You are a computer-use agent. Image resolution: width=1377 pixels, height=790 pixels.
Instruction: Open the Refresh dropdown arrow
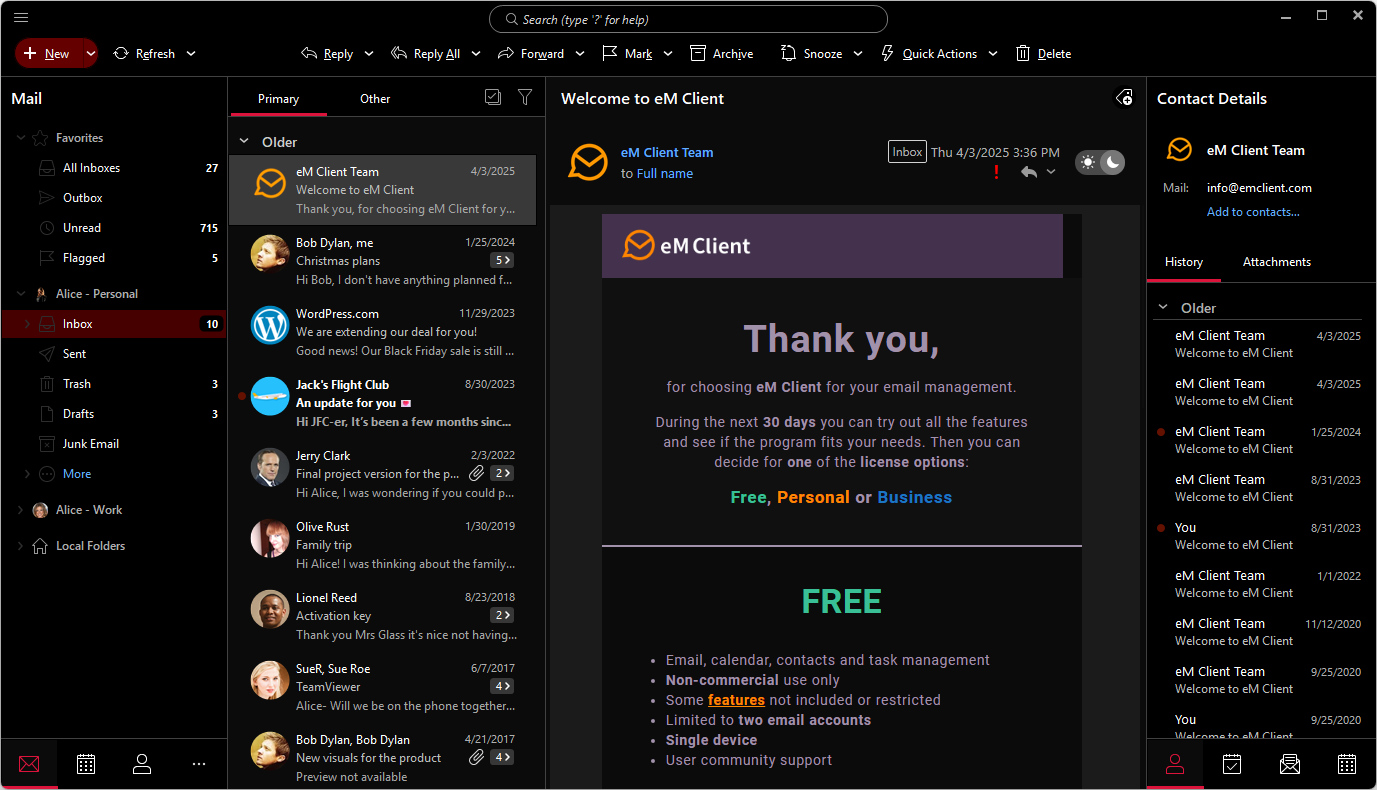pos(191,54)
